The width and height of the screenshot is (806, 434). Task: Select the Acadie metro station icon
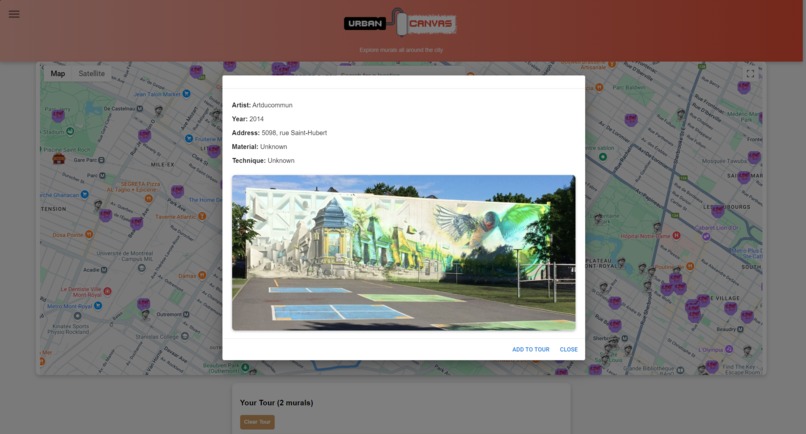104,270
